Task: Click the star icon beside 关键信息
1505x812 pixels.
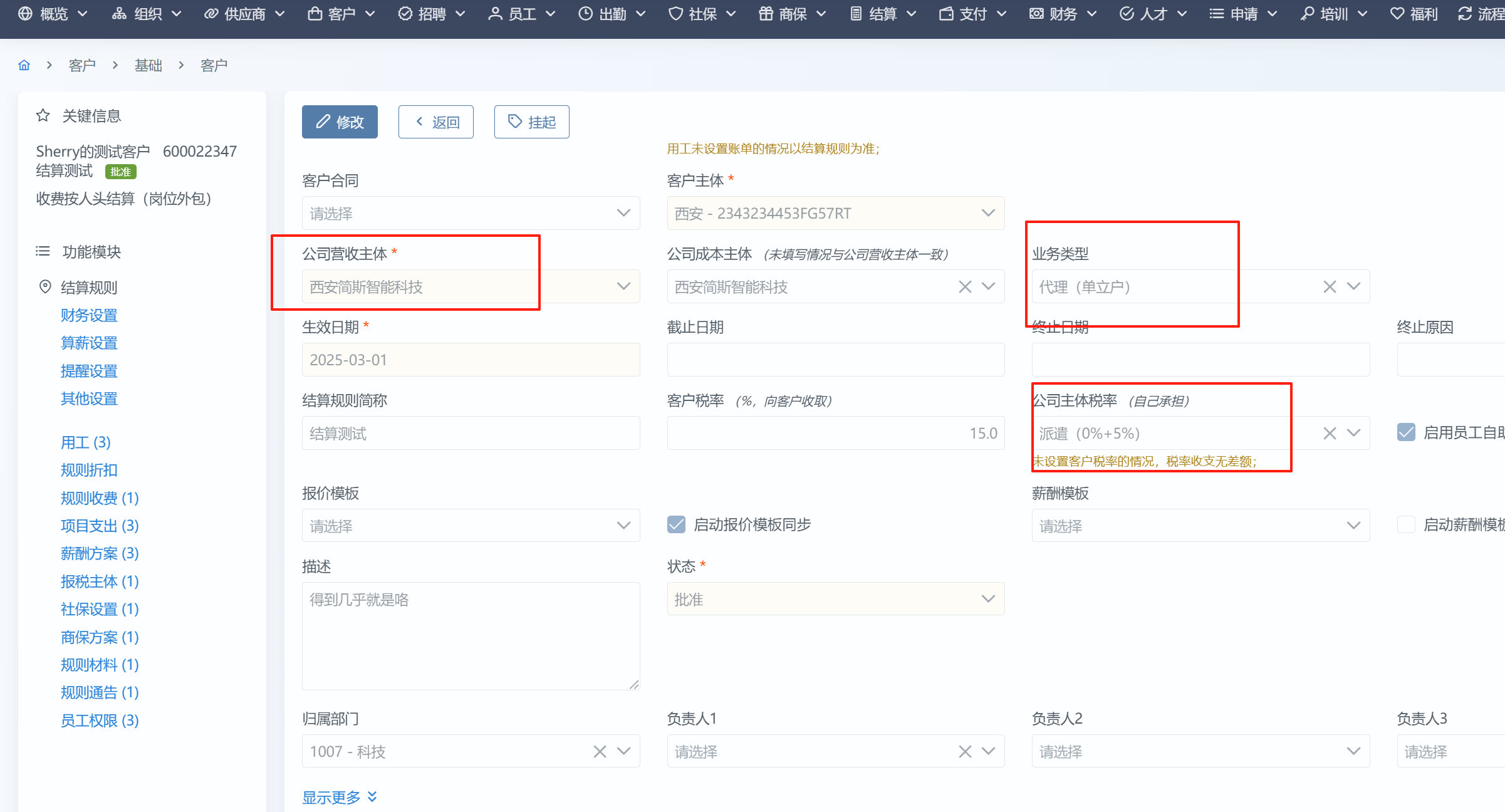Action: [x=43, y=115]
